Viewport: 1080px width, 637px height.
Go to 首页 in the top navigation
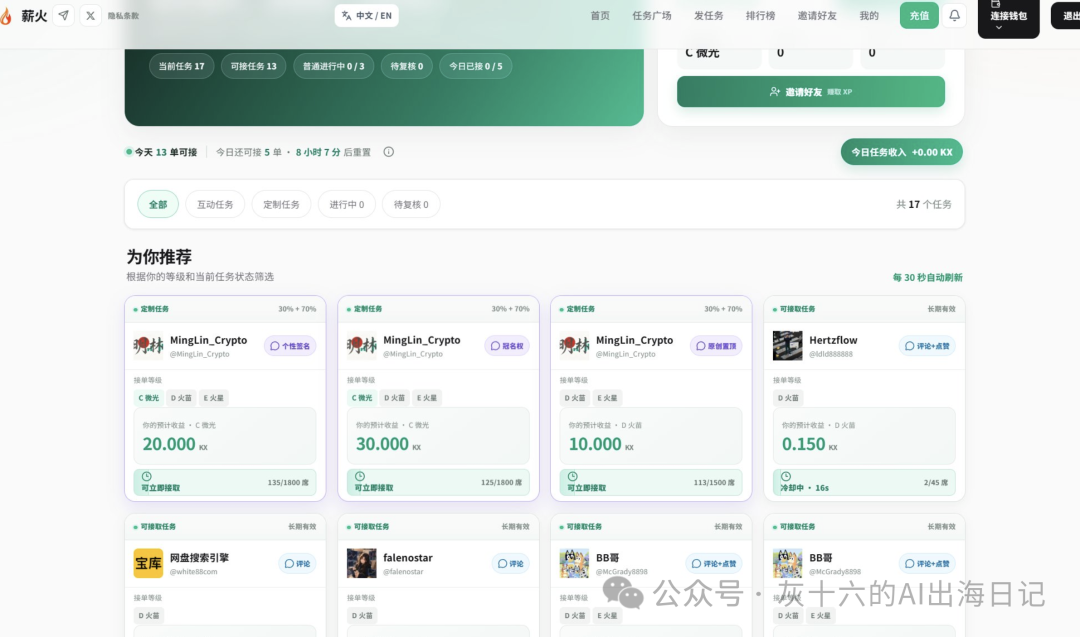tap(600, 15)
